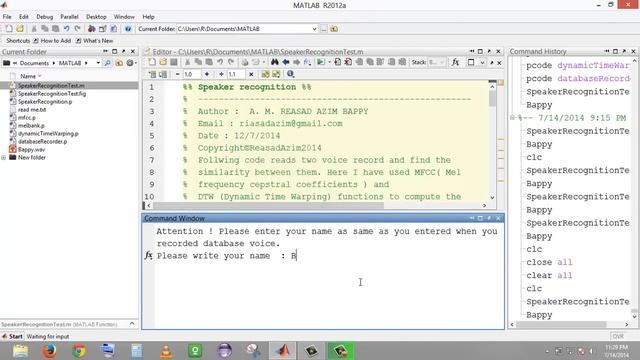This screenshot has width=640, height=360.
Task: Expand the New folder tree node
Action: pos(4,158)
